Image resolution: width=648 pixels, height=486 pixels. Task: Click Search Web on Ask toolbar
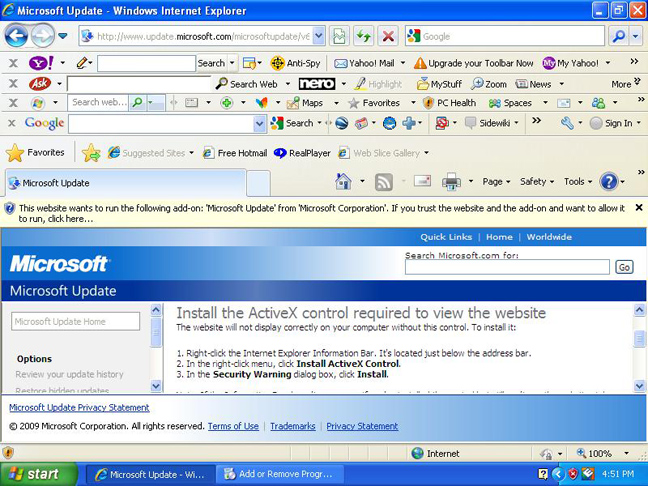[x=247, y=84]
